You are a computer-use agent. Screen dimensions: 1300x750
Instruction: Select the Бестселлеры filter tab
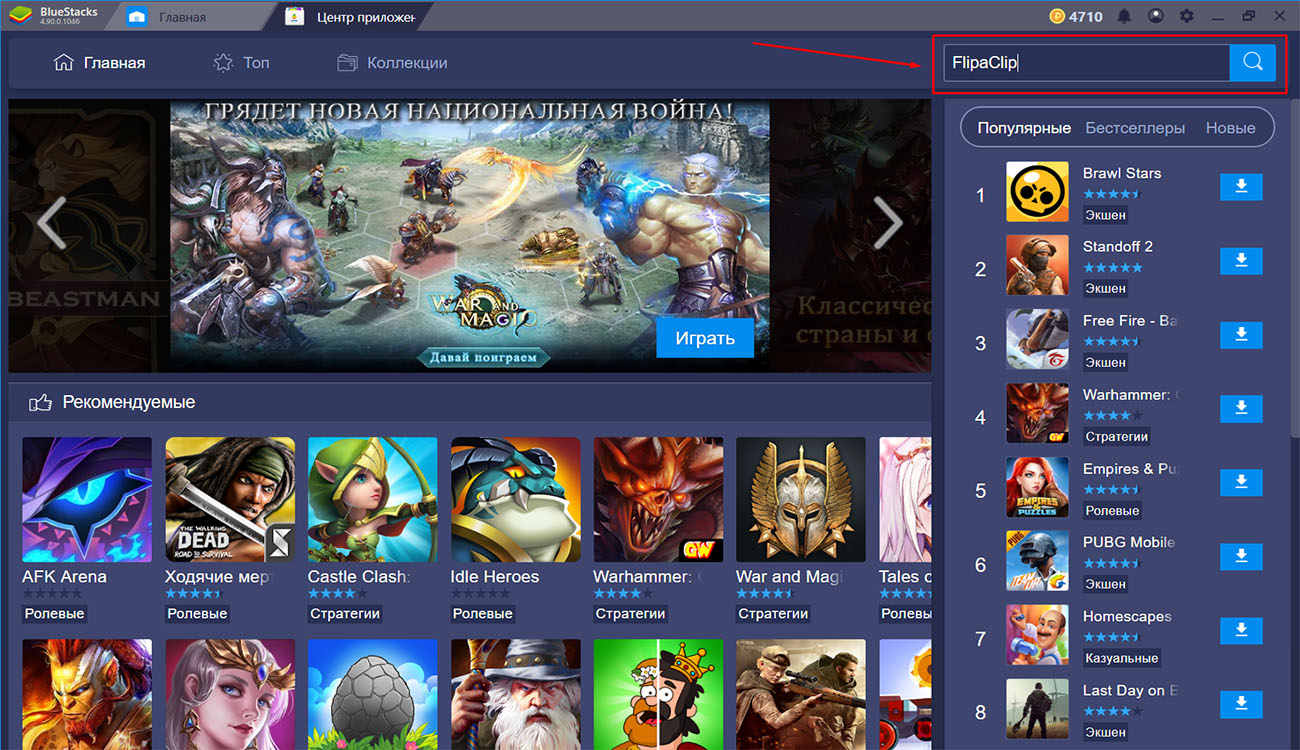pos(1135,128)
